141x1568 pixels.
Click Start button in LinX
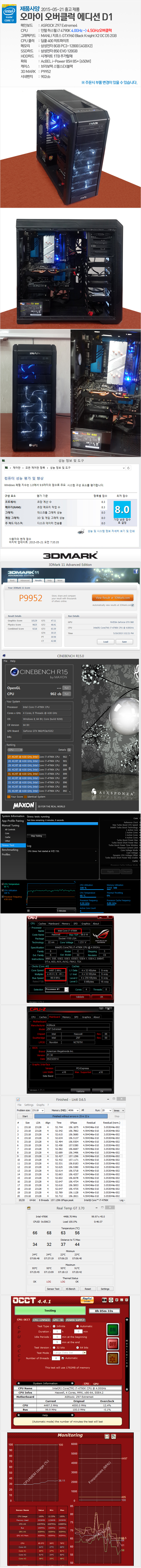pyautogui.click(x=25, y=1116)
